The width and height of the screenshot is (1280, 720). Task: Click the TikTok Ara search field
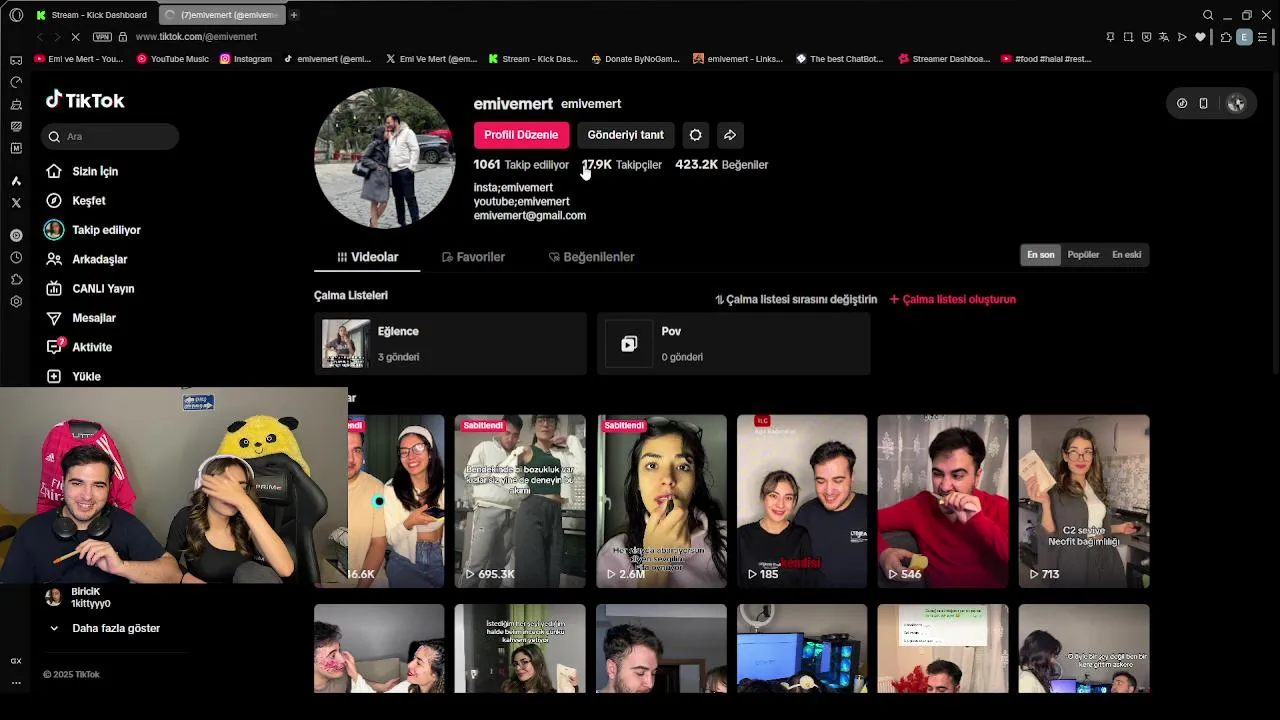pos(110,137)
